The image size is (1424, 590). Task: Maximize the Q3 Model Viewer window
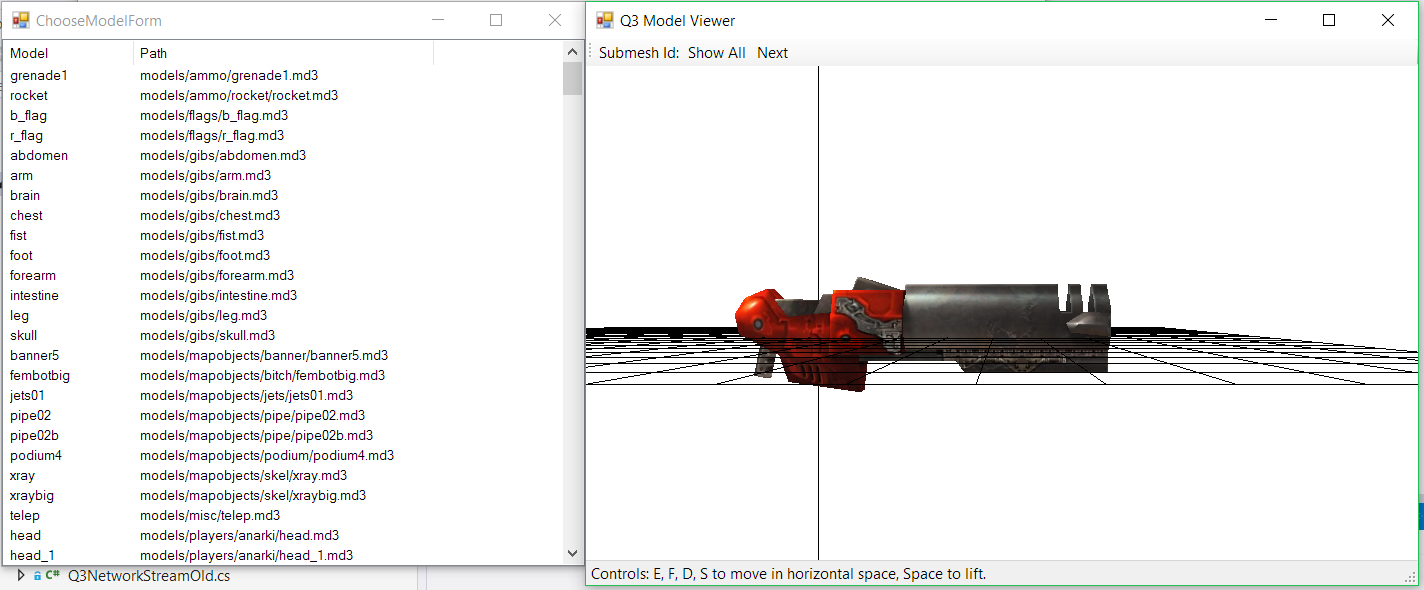(1329, 20)
